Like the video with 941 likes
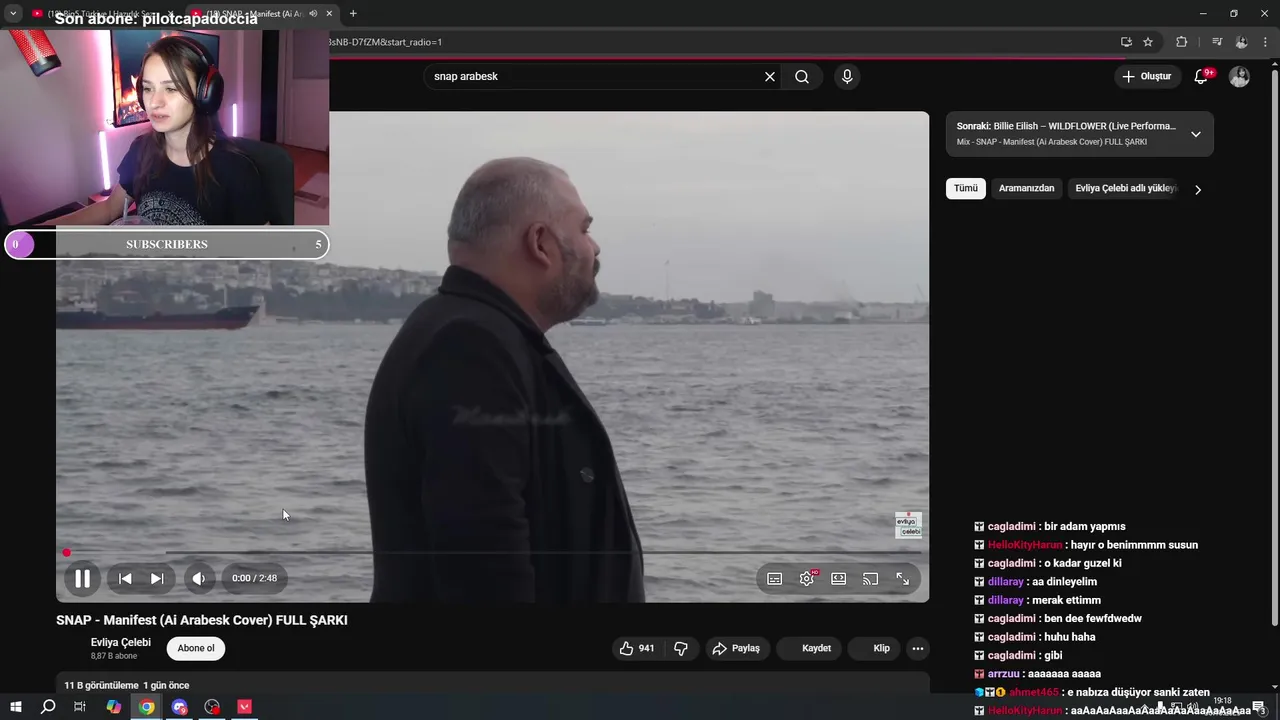This screenshot has width=1280, height=720. (636, 648)
